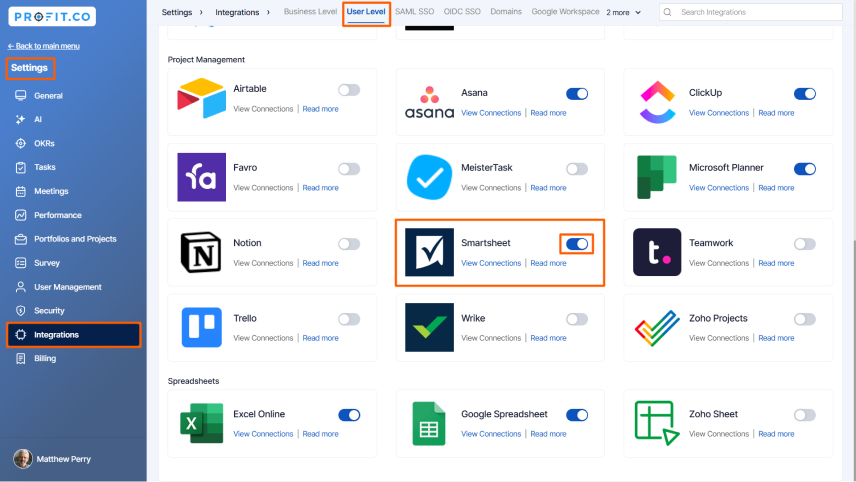Disable the Asana integration toggle
Viewport: 856px width, 482px height.
pos(577,94)
